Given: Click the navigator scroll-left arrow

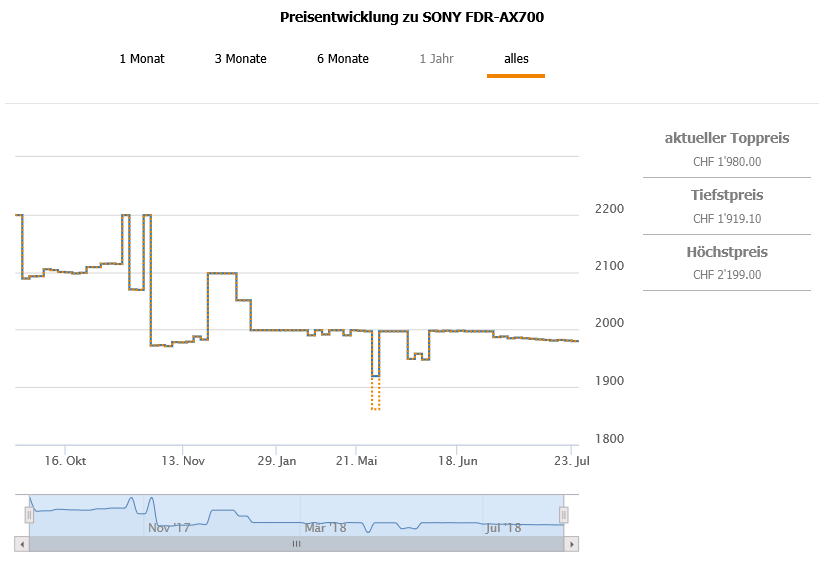Looking at the screenshot, I should click(x=22, y=544).
